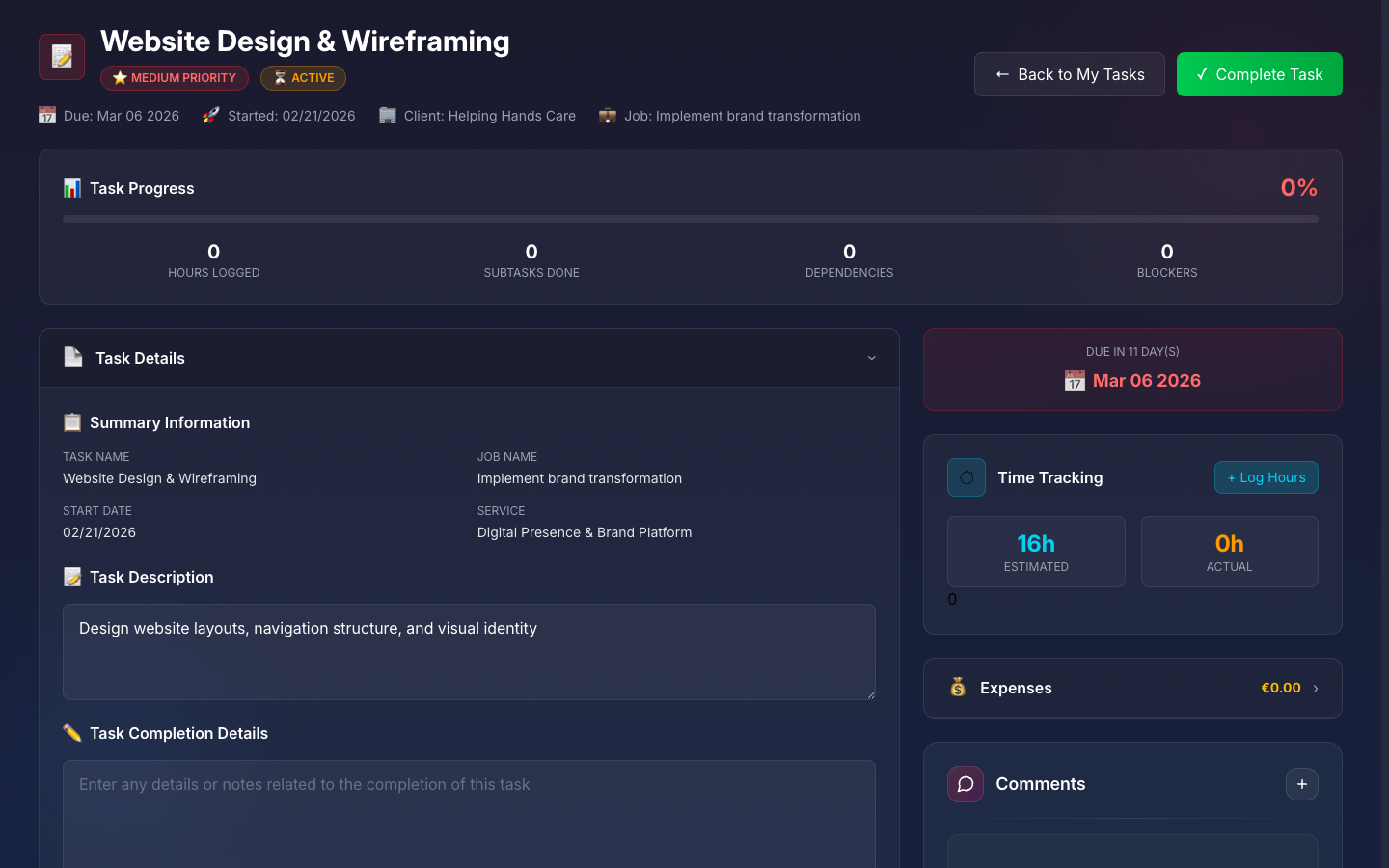Click the Comments speech bubble icon
The width and height of the screenshot is (1389, 868).
click(x=966, y=784)
